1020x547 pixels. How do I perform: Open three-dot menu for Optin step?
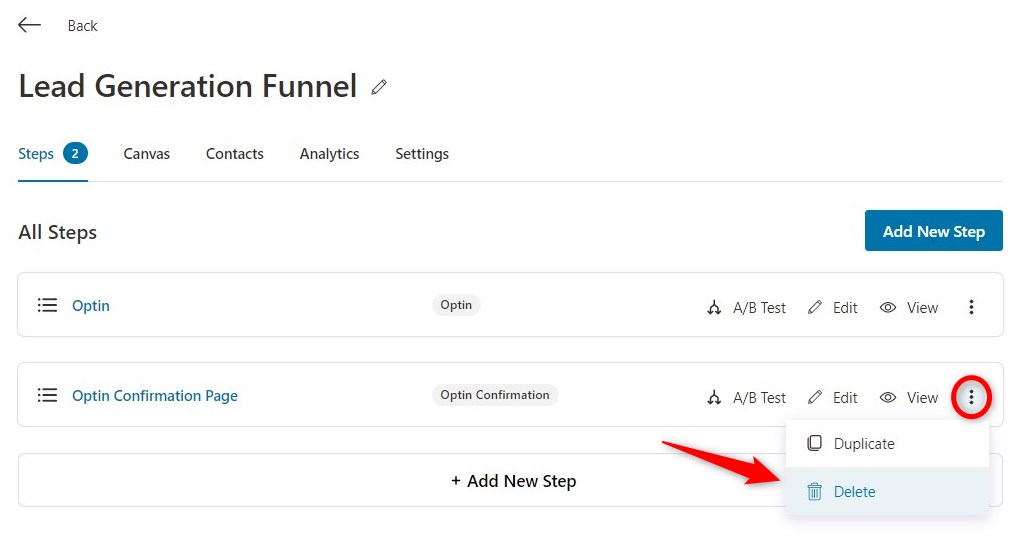point(971,307)
